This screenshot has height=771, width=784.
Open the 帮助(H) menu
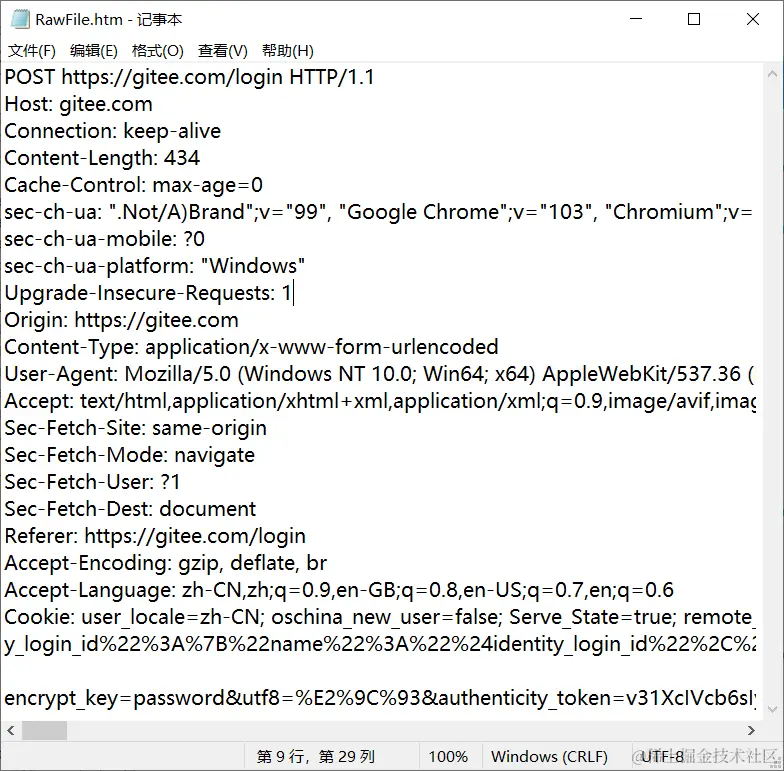[288, 50]
